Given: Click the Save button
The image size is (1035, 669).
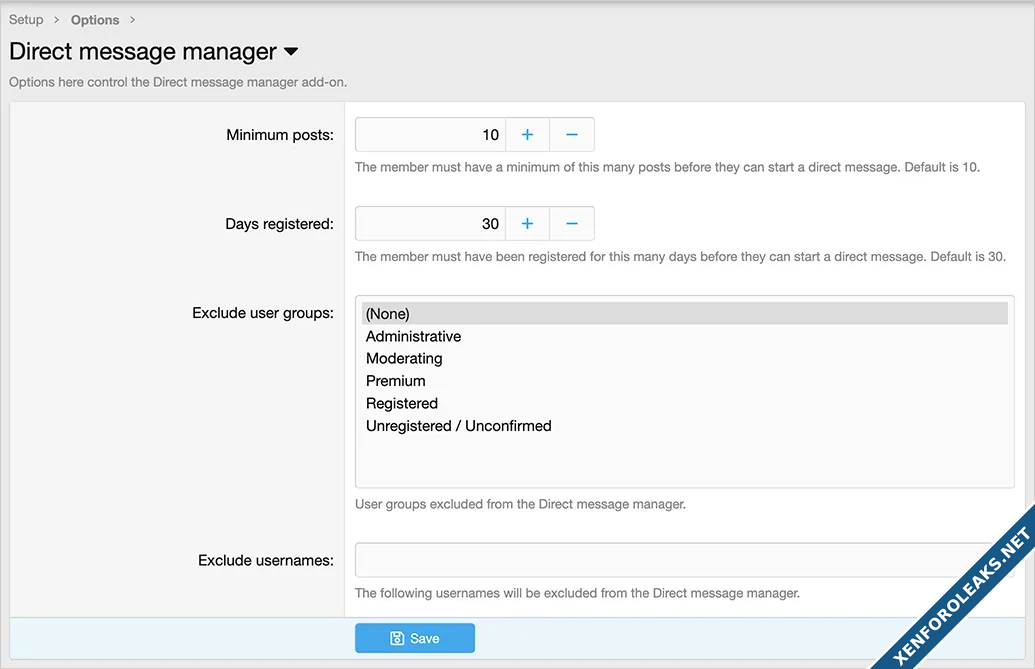Looking at the screenshot, I should 414,638.
